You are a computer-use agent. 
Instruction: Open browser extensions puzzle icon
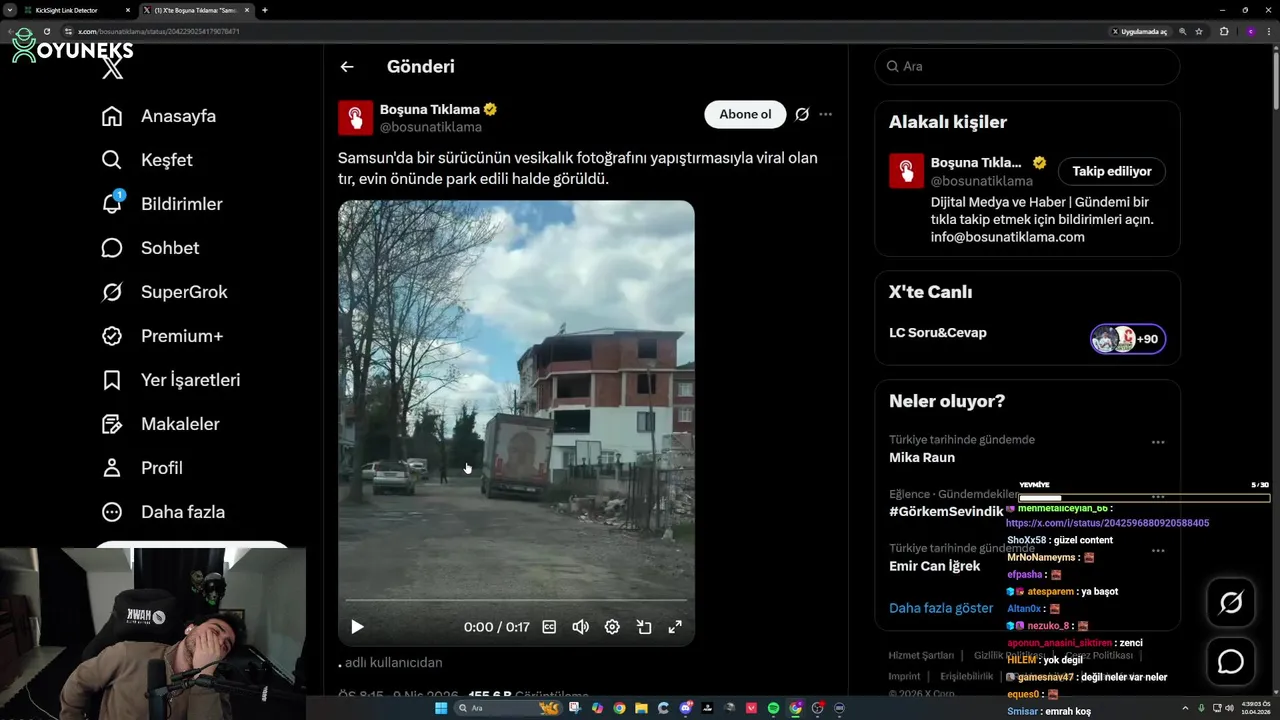[x=1224, y=31]
